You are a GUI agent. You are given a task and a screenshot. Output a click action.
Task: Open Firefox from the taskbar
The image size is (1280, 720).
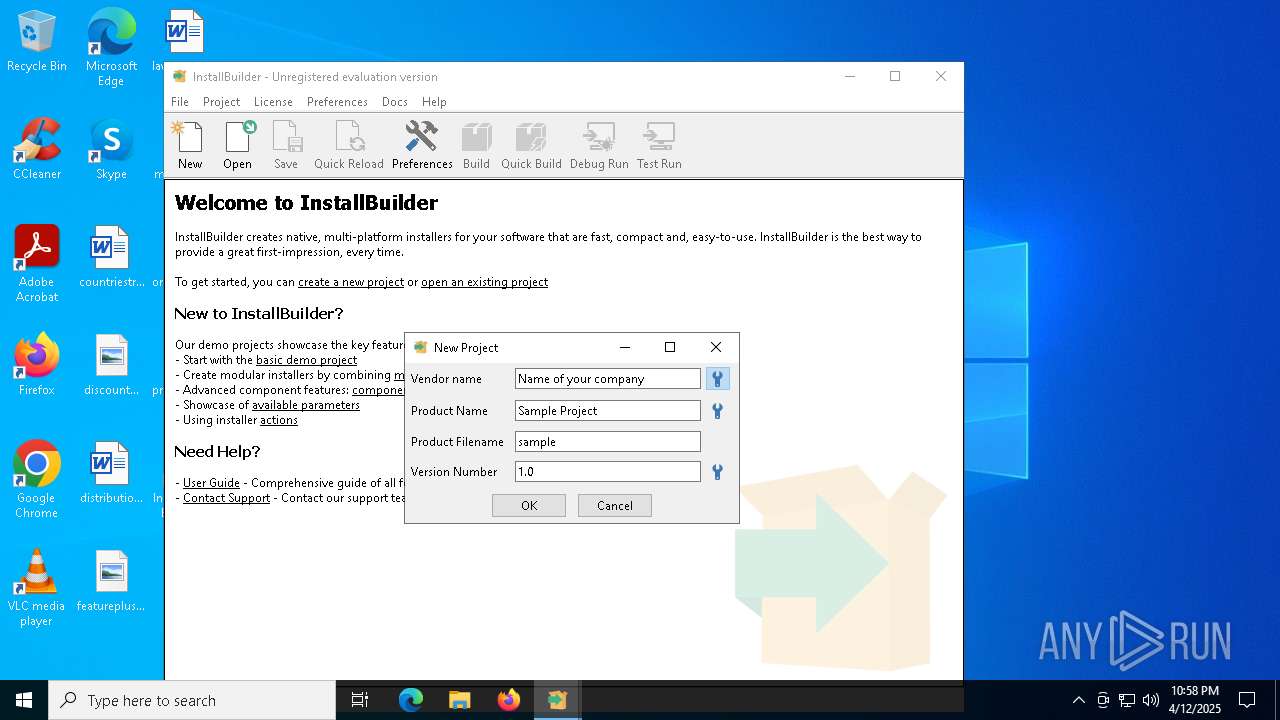pyautogui.click(x=509, y=700)
